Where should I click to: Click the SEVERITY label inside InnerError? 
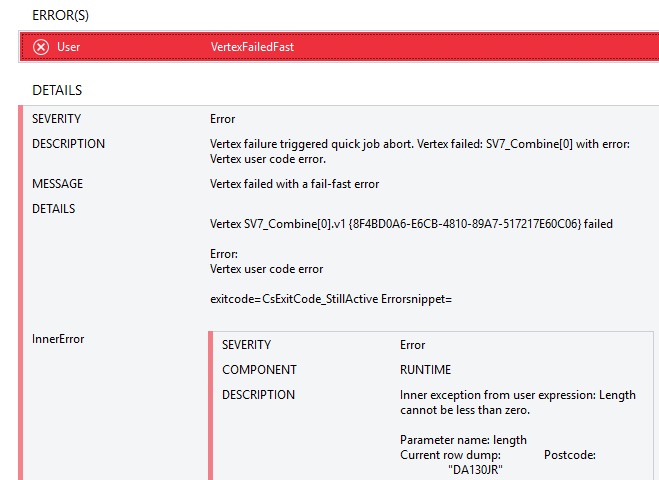point(246,345)
